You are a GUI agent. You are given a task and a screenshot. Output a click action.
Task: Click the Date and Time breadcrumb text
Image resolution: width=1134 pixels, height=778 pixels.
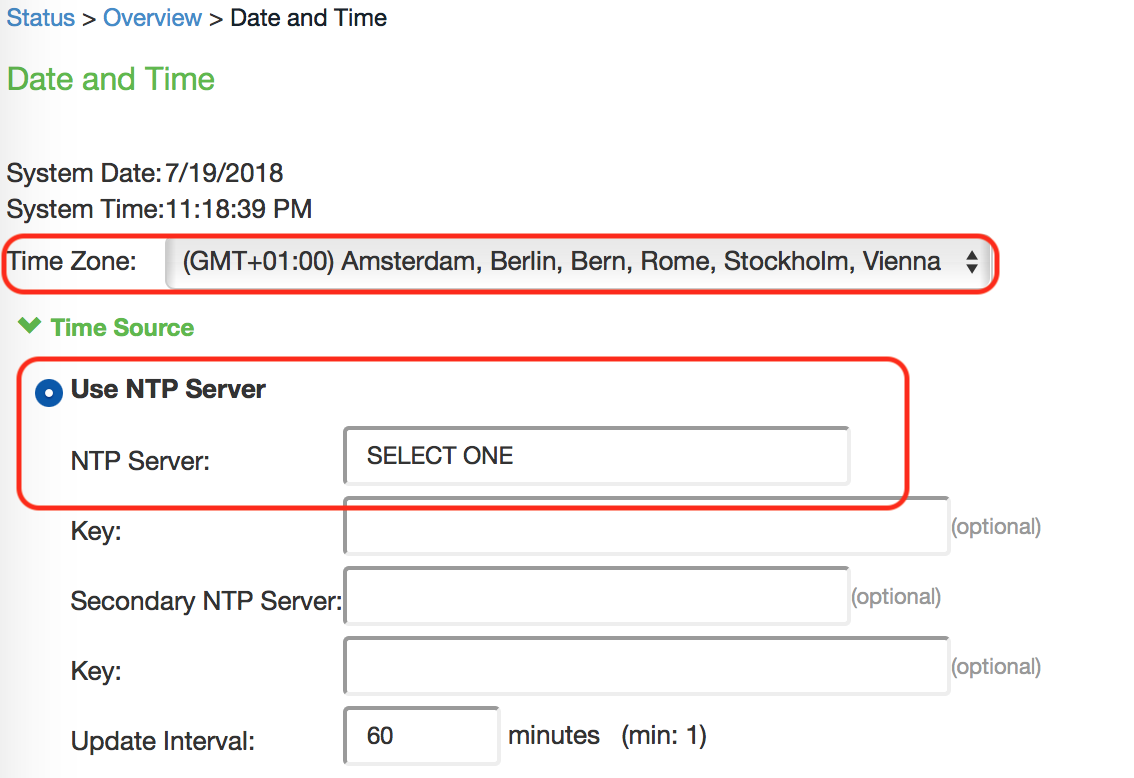pyautogui.click(x=308, y=18)
